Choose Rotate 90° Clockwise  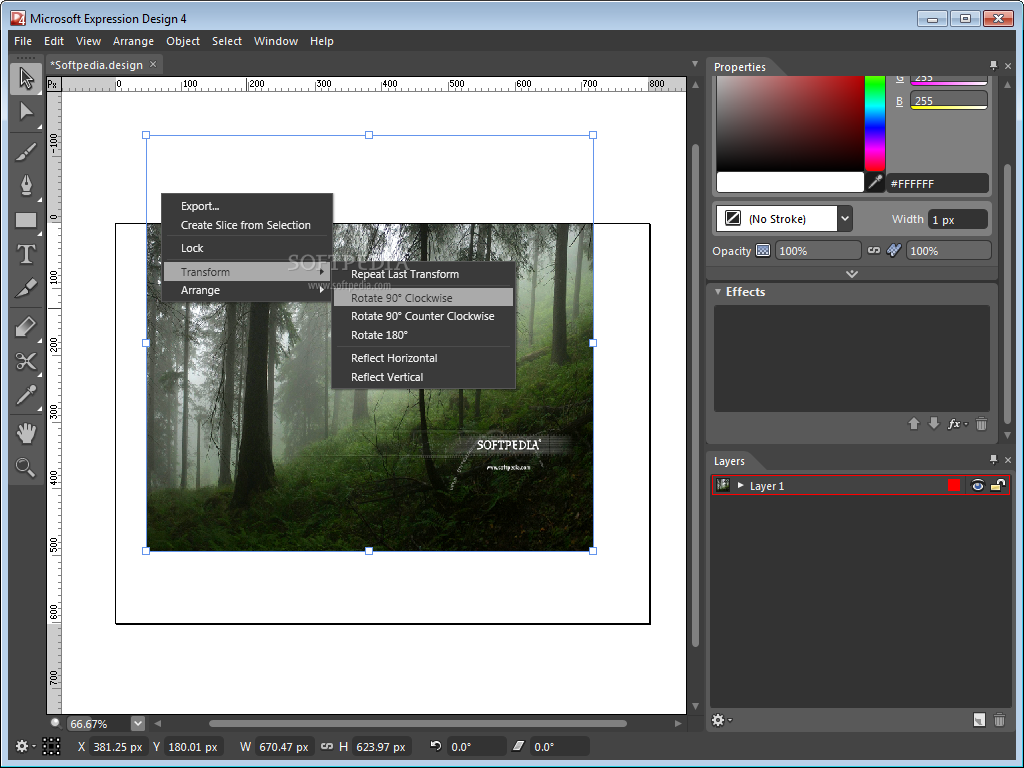tap(423, 298)
